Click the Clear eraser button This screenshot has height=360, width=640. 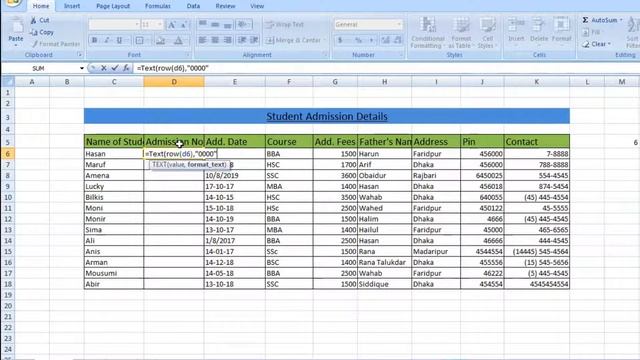pos(596,44)
